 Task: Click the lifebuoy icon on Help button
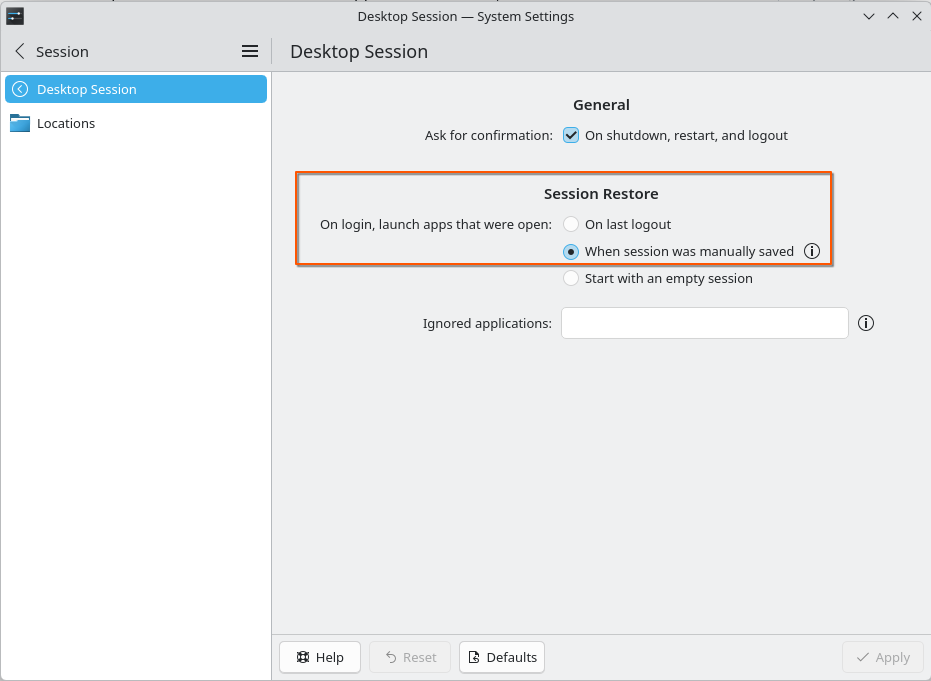tap(302, 657)
